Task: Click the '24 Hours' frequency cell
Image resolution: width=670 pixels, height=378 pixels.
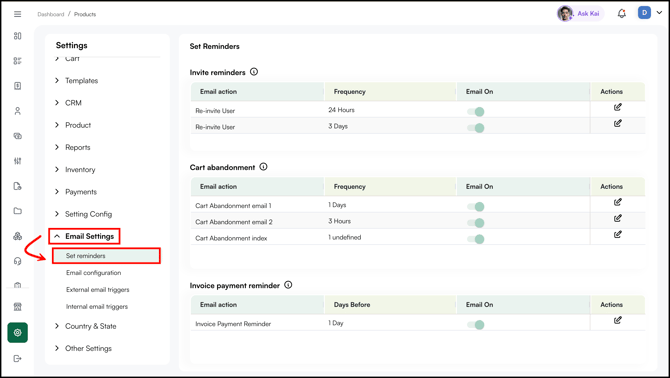Action: (341, 110)
